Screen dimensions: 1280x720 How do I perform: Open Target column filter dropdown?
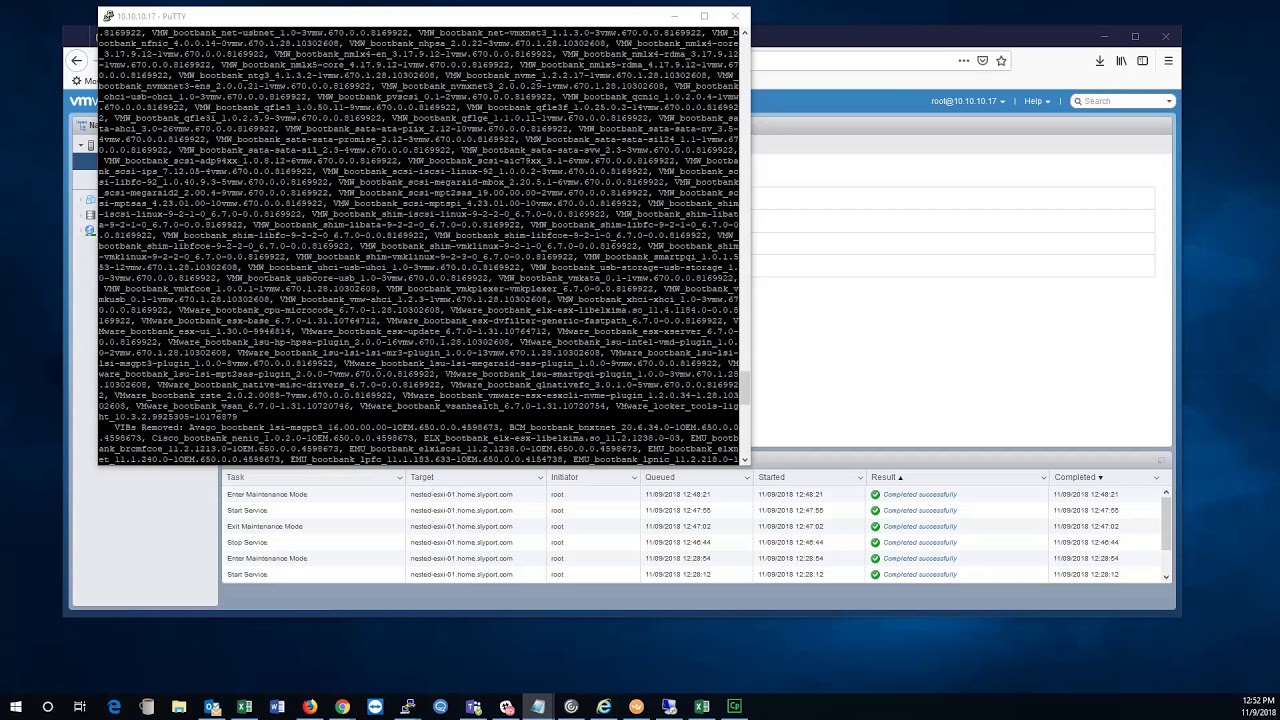[x=541, y=478]
